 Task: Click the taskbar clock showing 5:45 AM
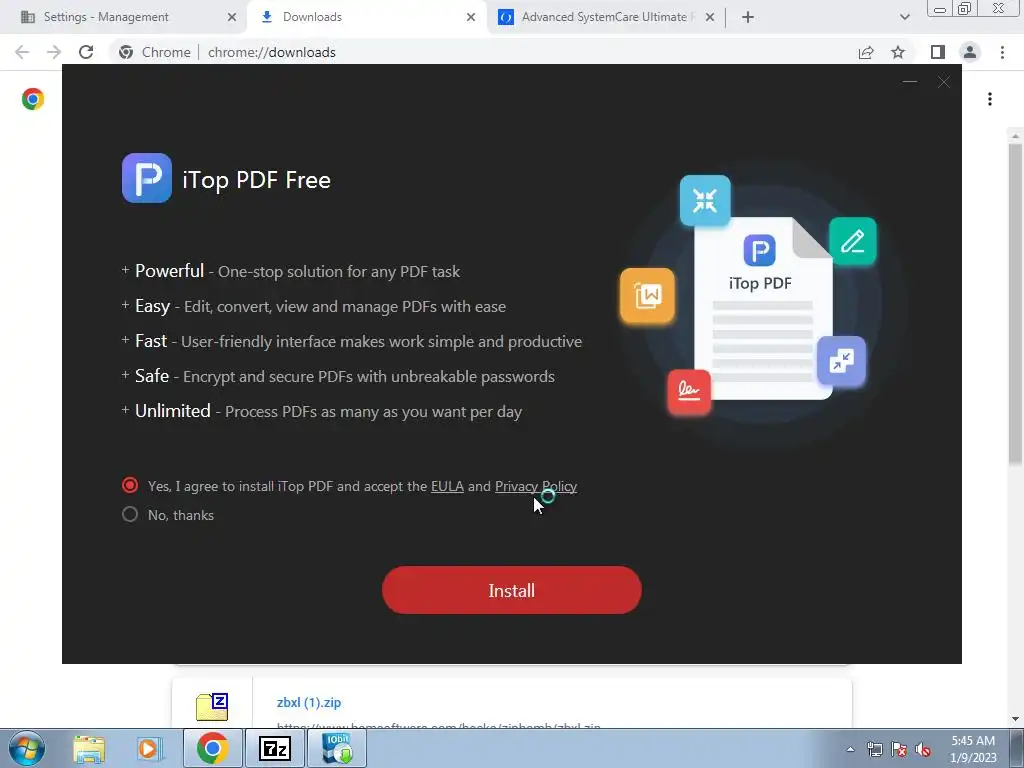click(x=973, y=749)
